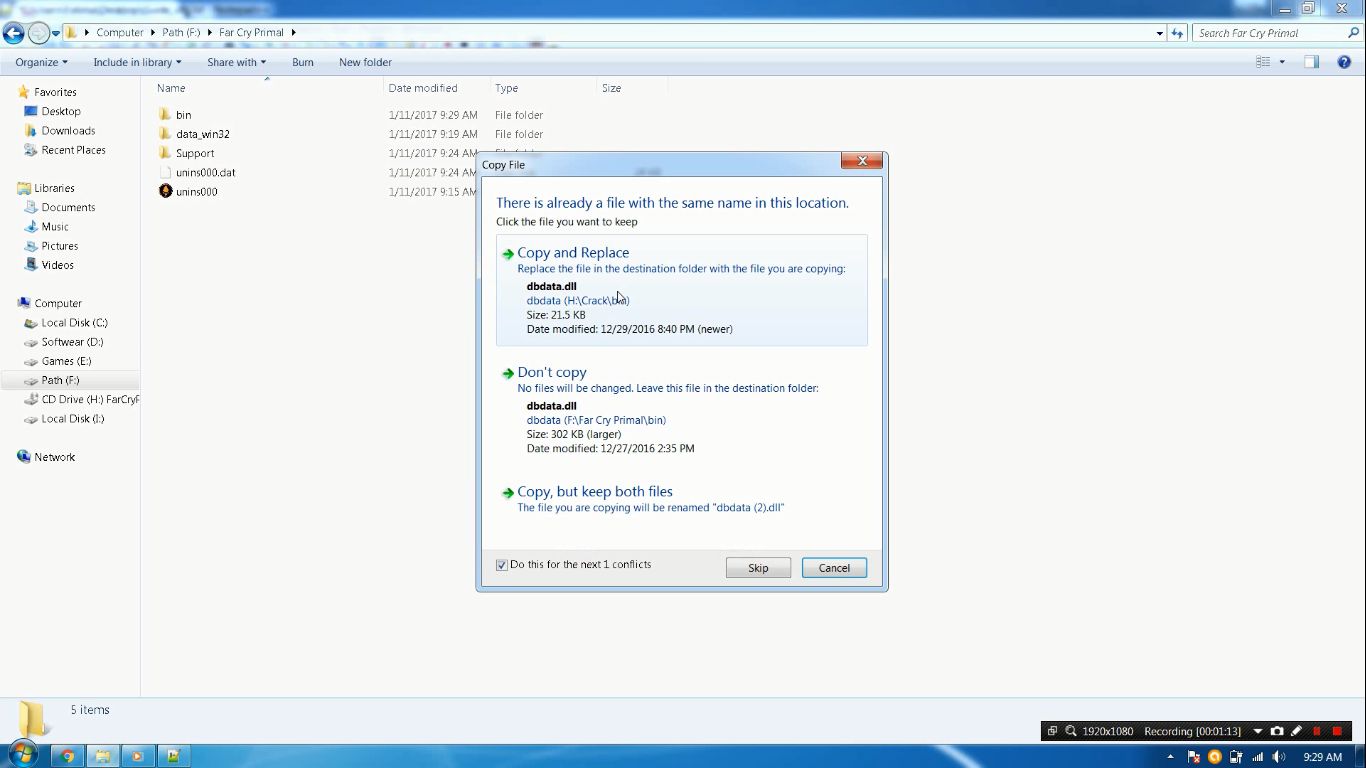Screen dimensions: 1366x768
Task: Open address bar history dropdown
Action: point(1159,33)
